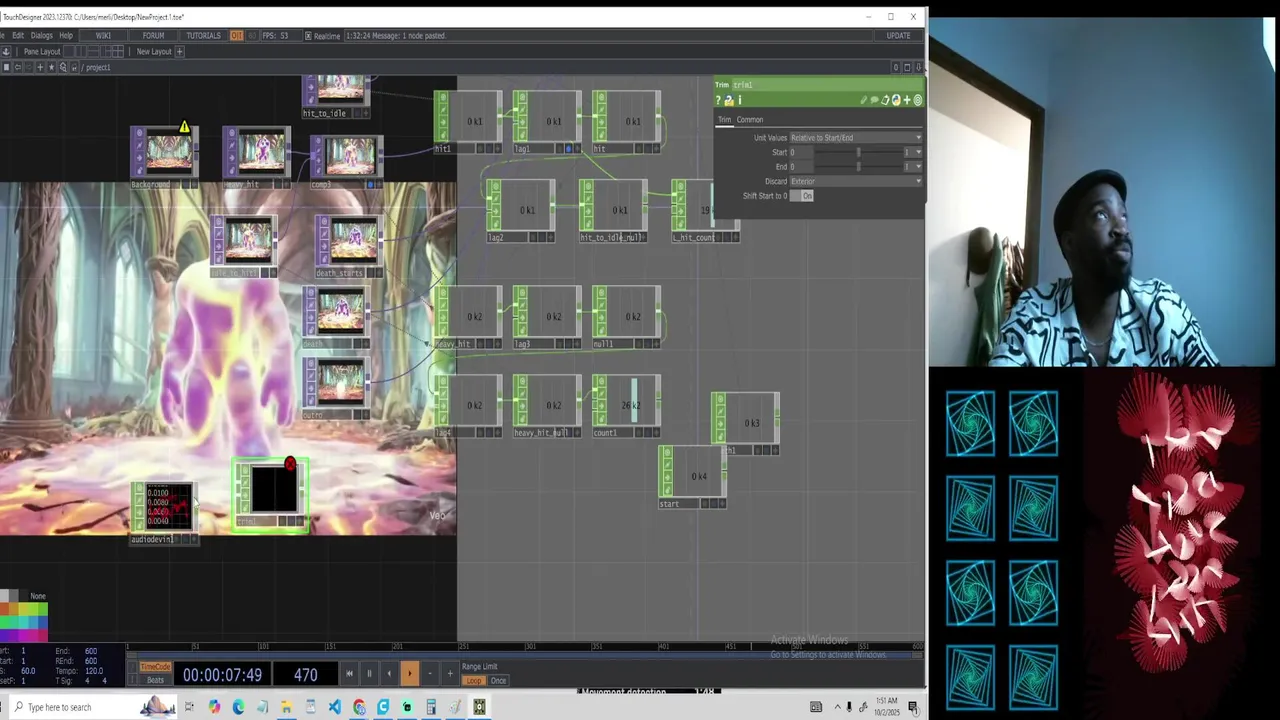The width and height of the screenshot is (1280, 720).
Task: Open the operator help question mark icon
Action: (718, 100)
